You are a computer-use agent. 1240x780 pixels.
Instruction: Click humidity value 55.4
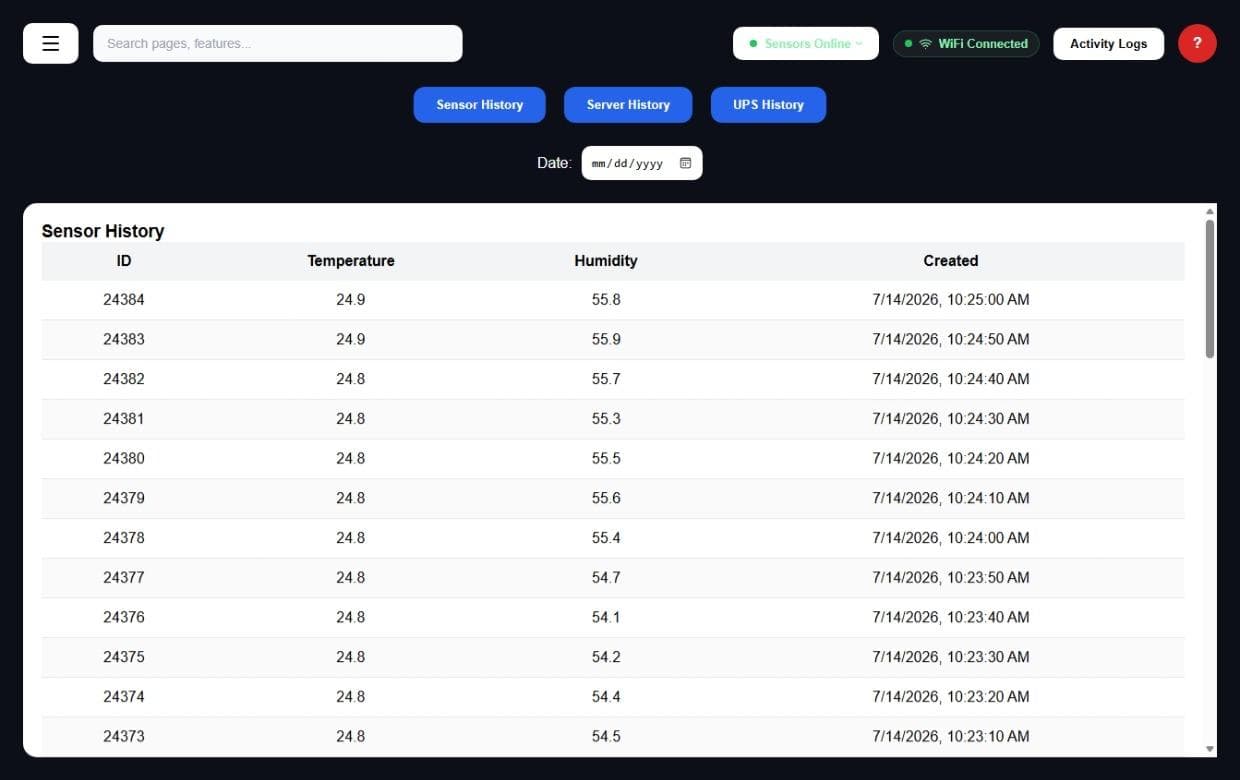point(606,538)
